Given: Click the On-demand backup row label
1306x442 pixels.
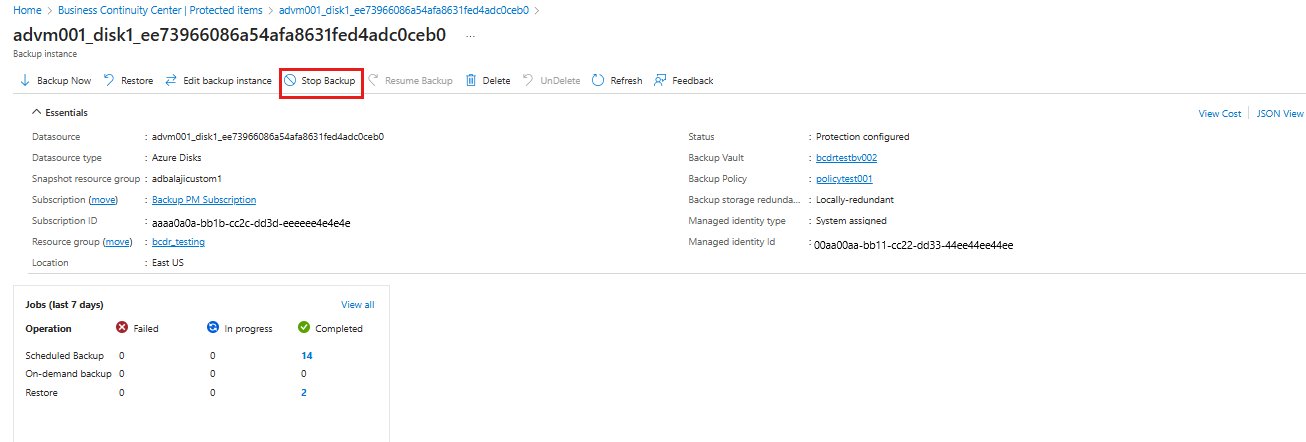Looking at the screenshot, I should point(68,374).
